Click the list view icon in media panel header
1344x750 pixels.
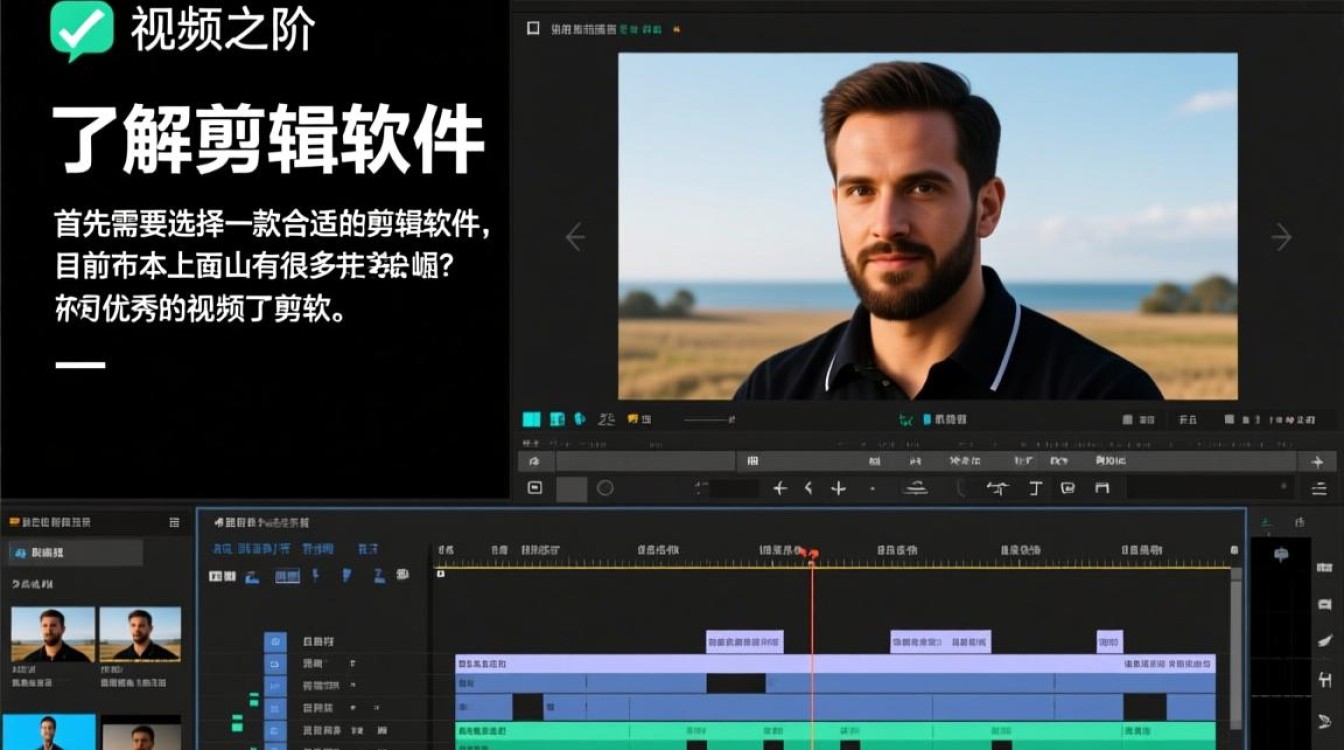(x=175, y=522)
